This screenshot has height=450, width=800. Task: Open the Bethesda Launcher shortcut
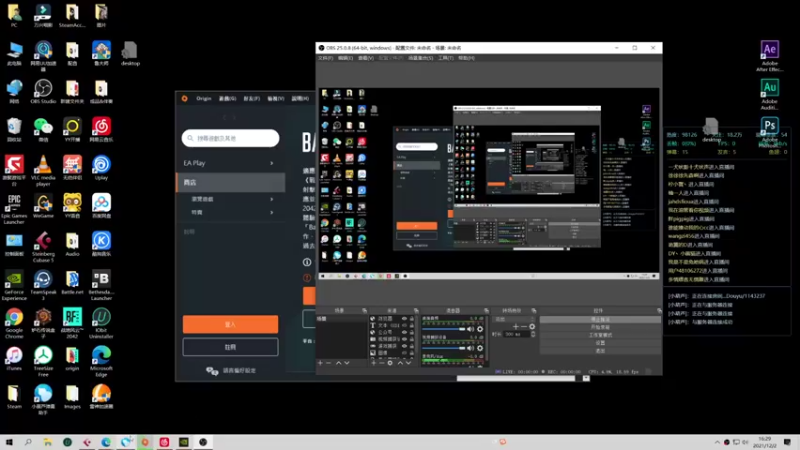click(101, 285)
